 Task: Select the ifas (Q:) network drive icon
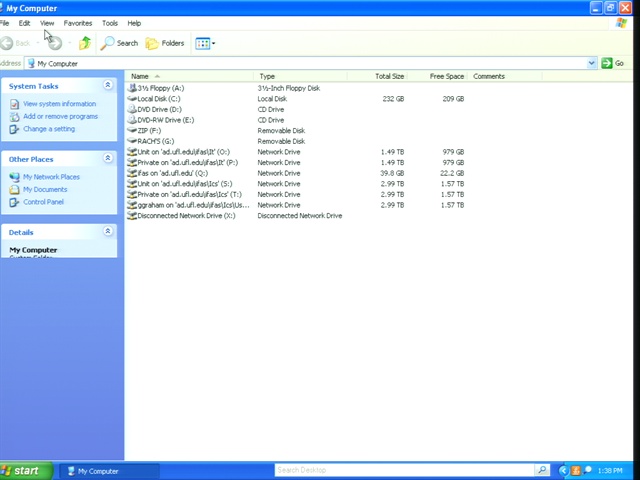coord(132,173)
